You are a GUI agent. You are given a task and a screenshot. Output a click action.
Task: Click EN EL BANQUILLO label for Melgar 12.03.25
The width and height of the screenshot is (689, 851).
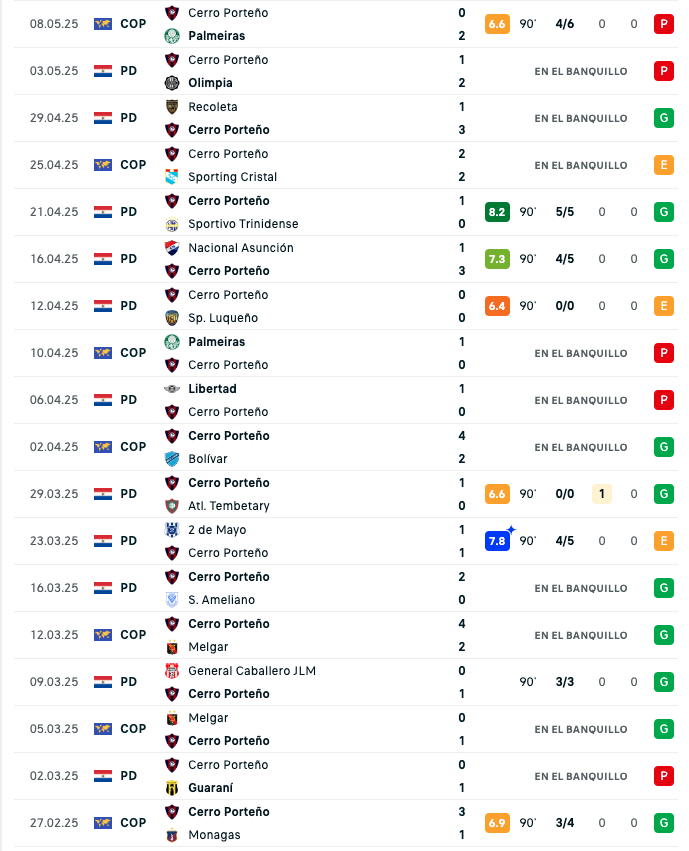pyautogui.click(x=581, y=636)
